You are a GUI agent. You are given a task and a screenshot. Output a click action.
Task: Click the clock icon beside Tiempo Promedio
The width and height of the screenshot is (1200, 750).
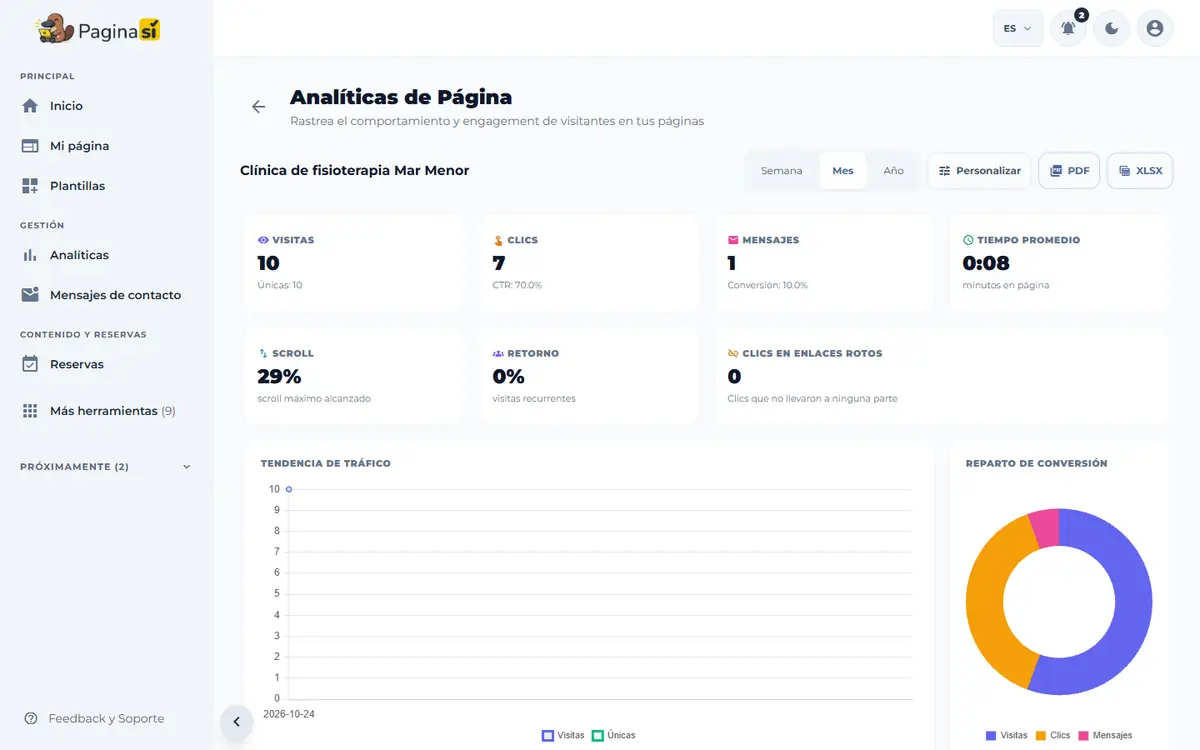click(x=968, y=240)
